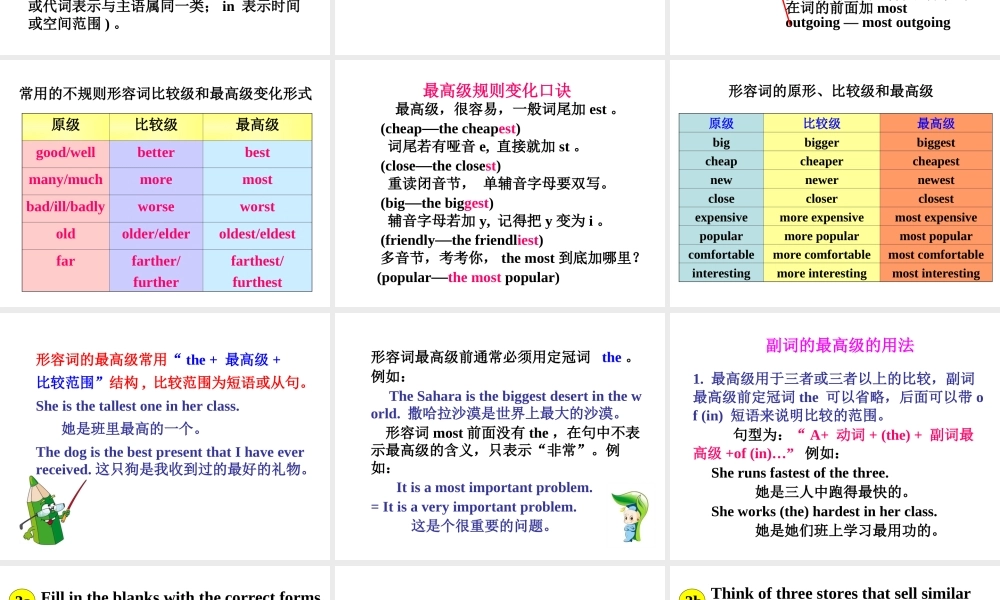Select the 'closer' table cell
Image resolution: width=1000 pixels, height=600 pixels.
[821, 198]
